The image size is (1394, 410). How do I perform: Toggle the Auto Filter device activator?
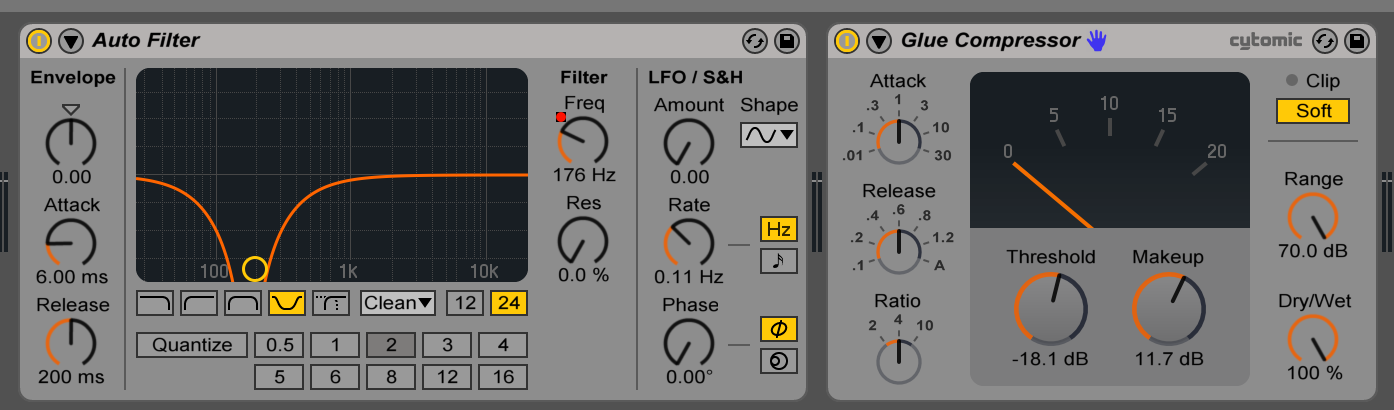(x=39, y=41)
